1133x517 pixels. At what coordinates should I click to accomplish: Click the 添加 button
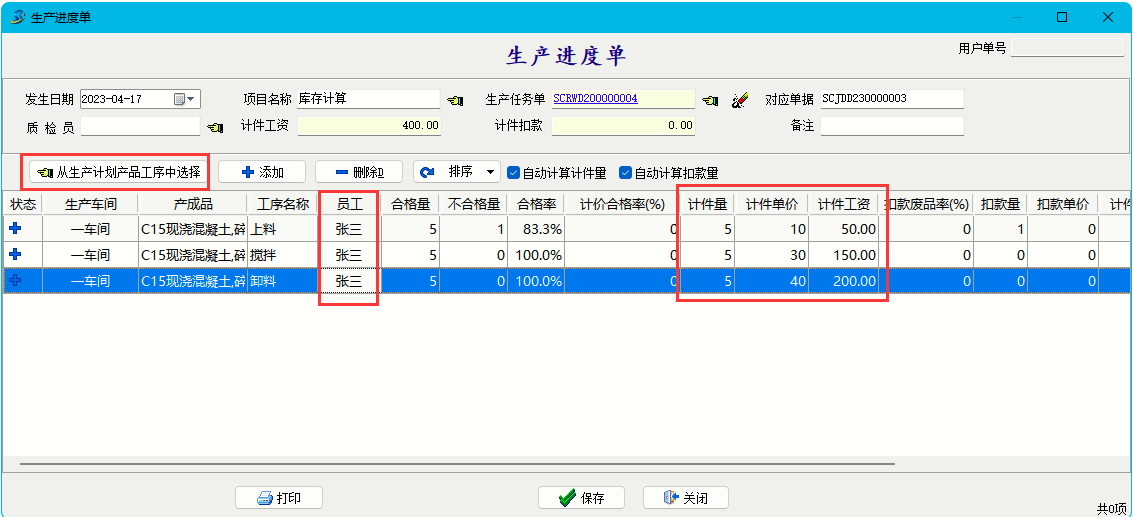point(262,172)
